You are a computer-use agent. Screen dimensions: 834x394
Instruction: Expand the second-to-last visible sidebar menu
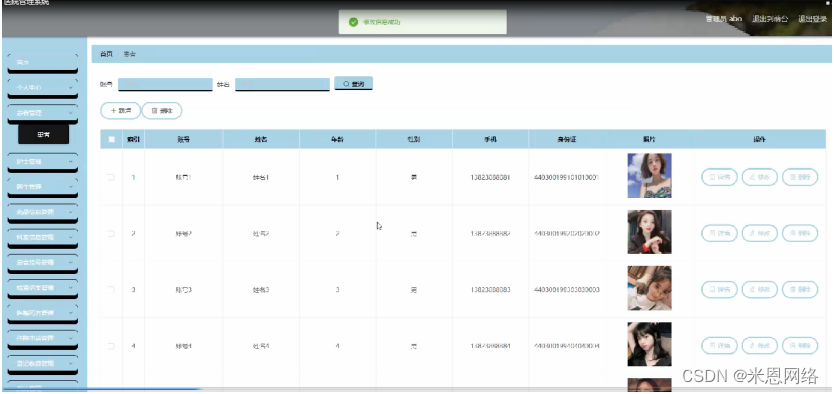43,364
